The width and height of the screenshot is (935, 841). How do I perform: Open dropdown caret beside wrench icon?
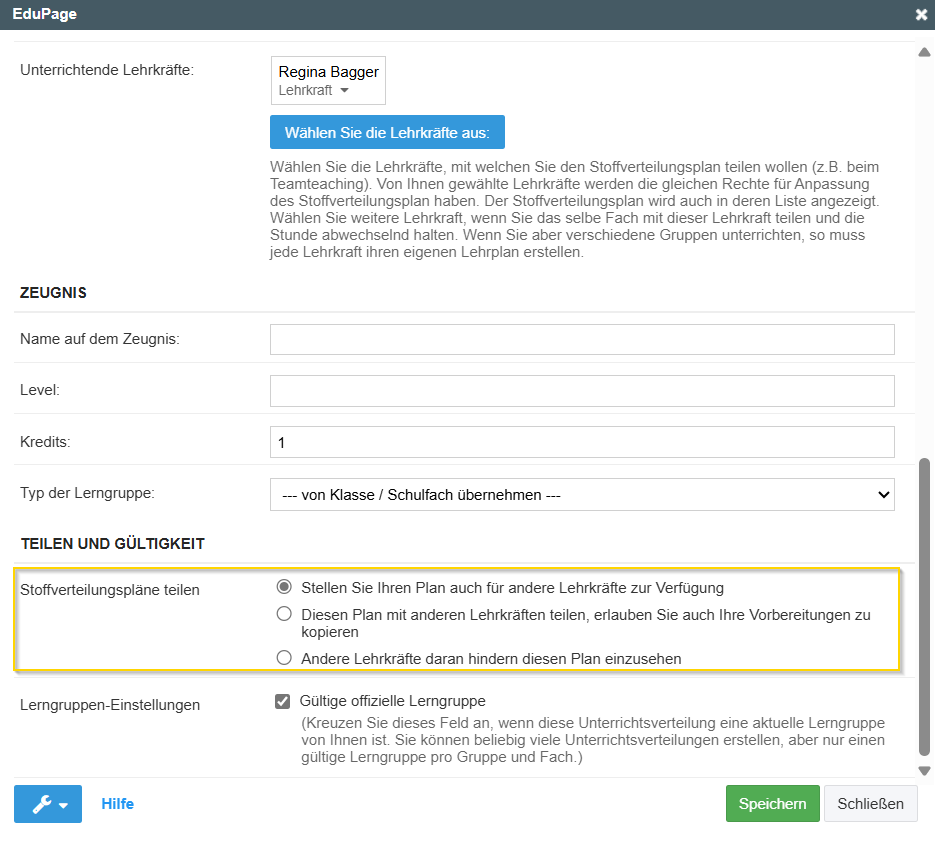click(64, 805)
